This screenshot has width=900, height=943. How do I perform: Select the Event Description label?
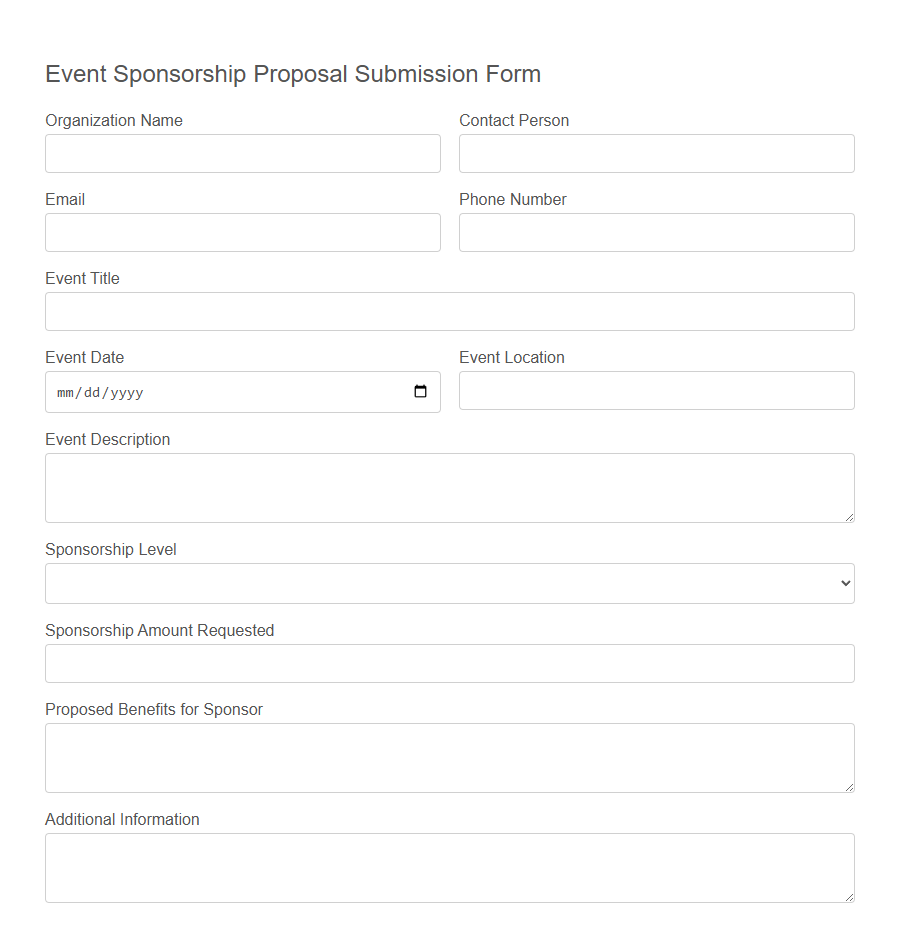click(107, 439)
